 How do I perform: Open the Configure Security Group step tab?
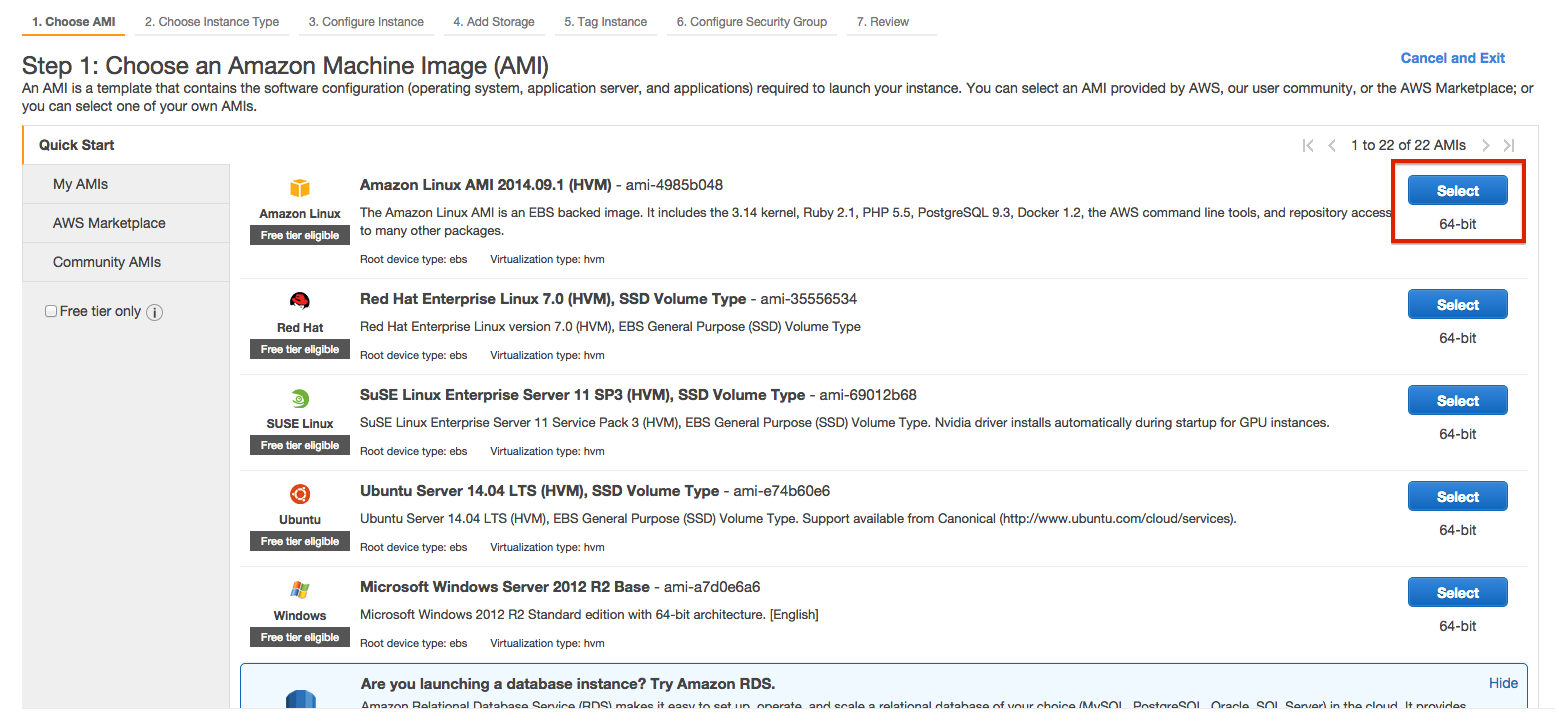(752, 22)
